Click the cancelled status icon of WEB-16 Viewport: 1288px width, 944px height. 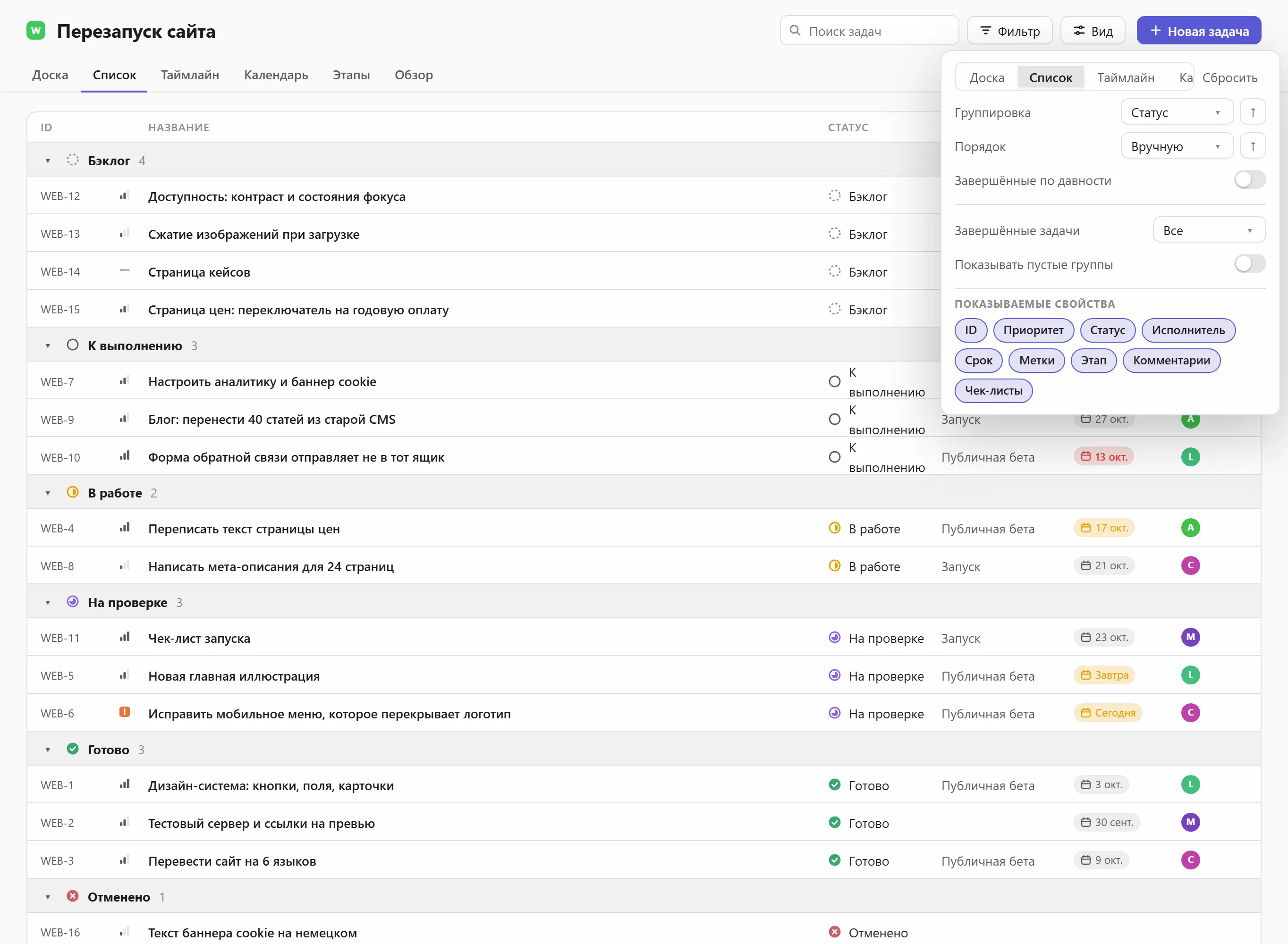coord(834,932)
